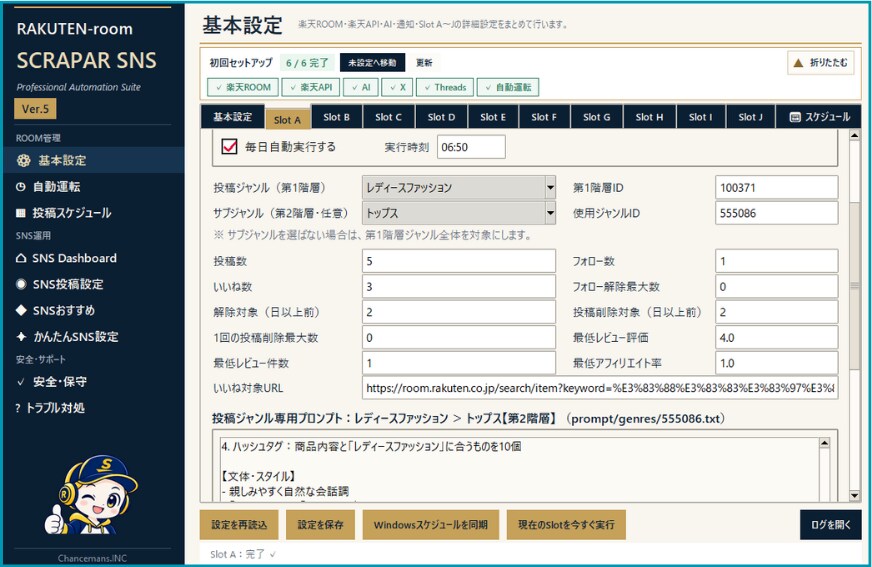The height and width of the screenshot is (567, 872).
Task: Click the question mark icon beside トラブル対処
Action: 18,408
